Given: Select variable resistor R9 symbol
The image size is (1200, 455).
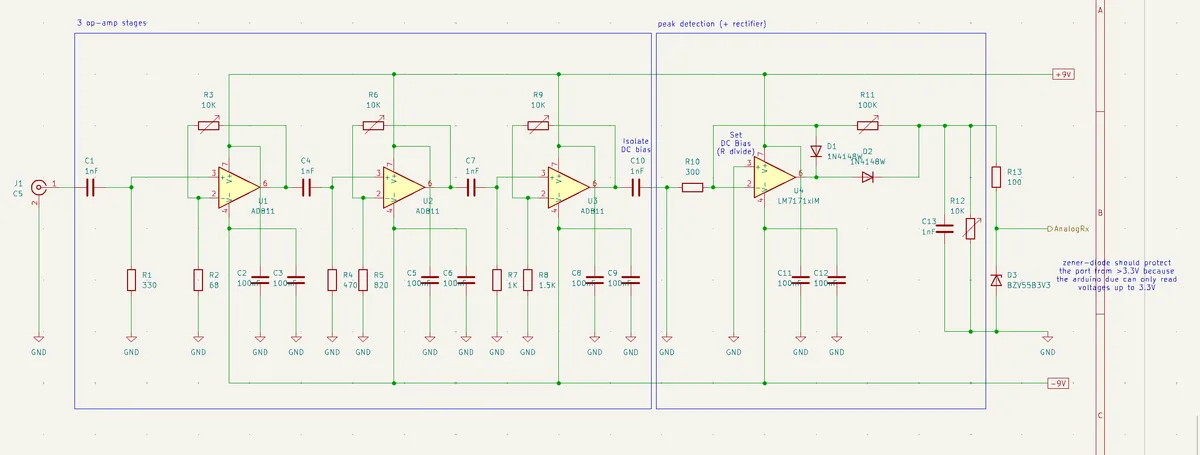Looking at the screenshot, I should [538, 126].
